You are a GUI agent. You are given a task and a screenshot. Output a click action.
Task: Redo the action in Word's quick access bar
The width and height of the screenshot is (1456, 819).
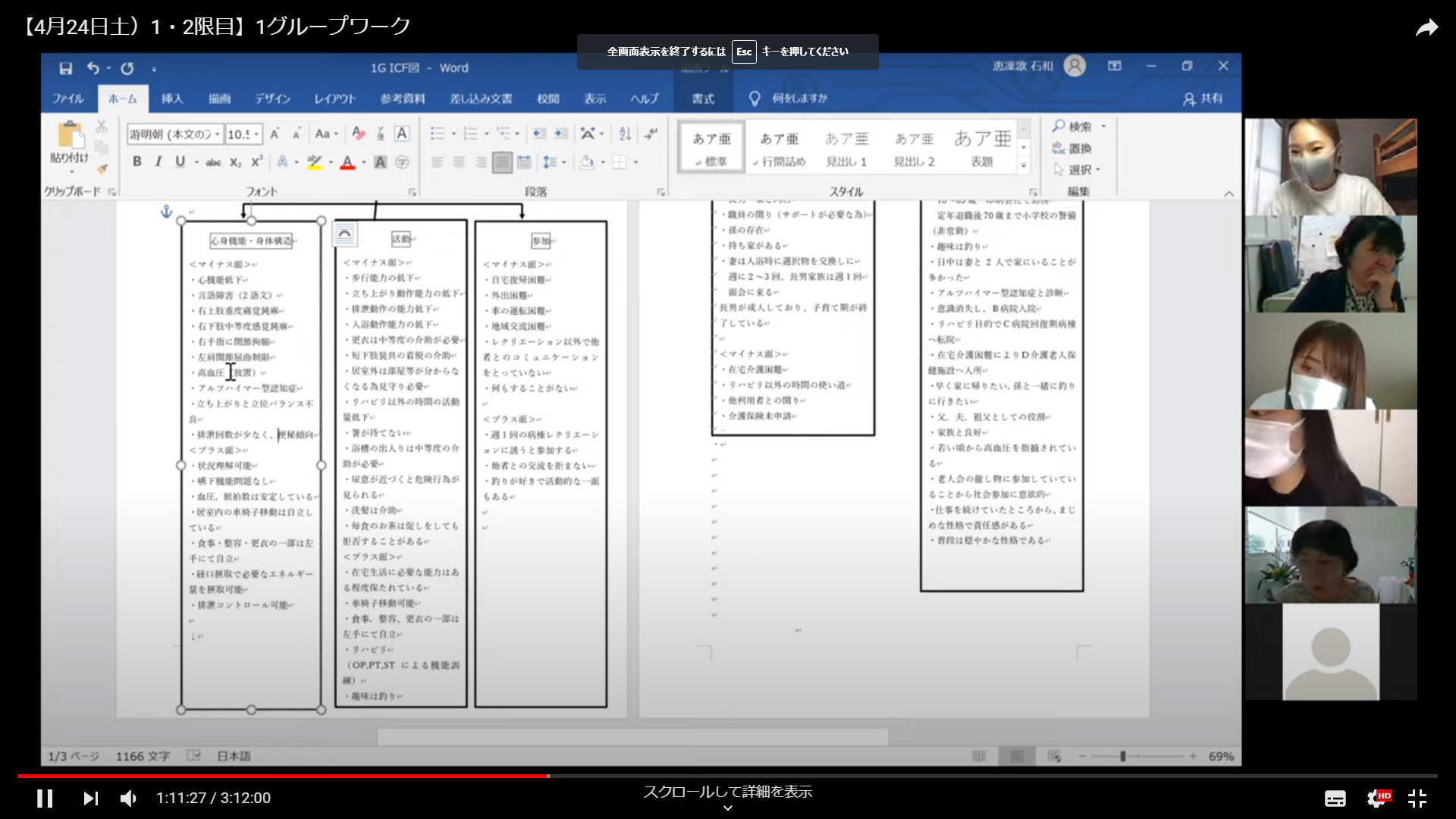click(127, 68)
